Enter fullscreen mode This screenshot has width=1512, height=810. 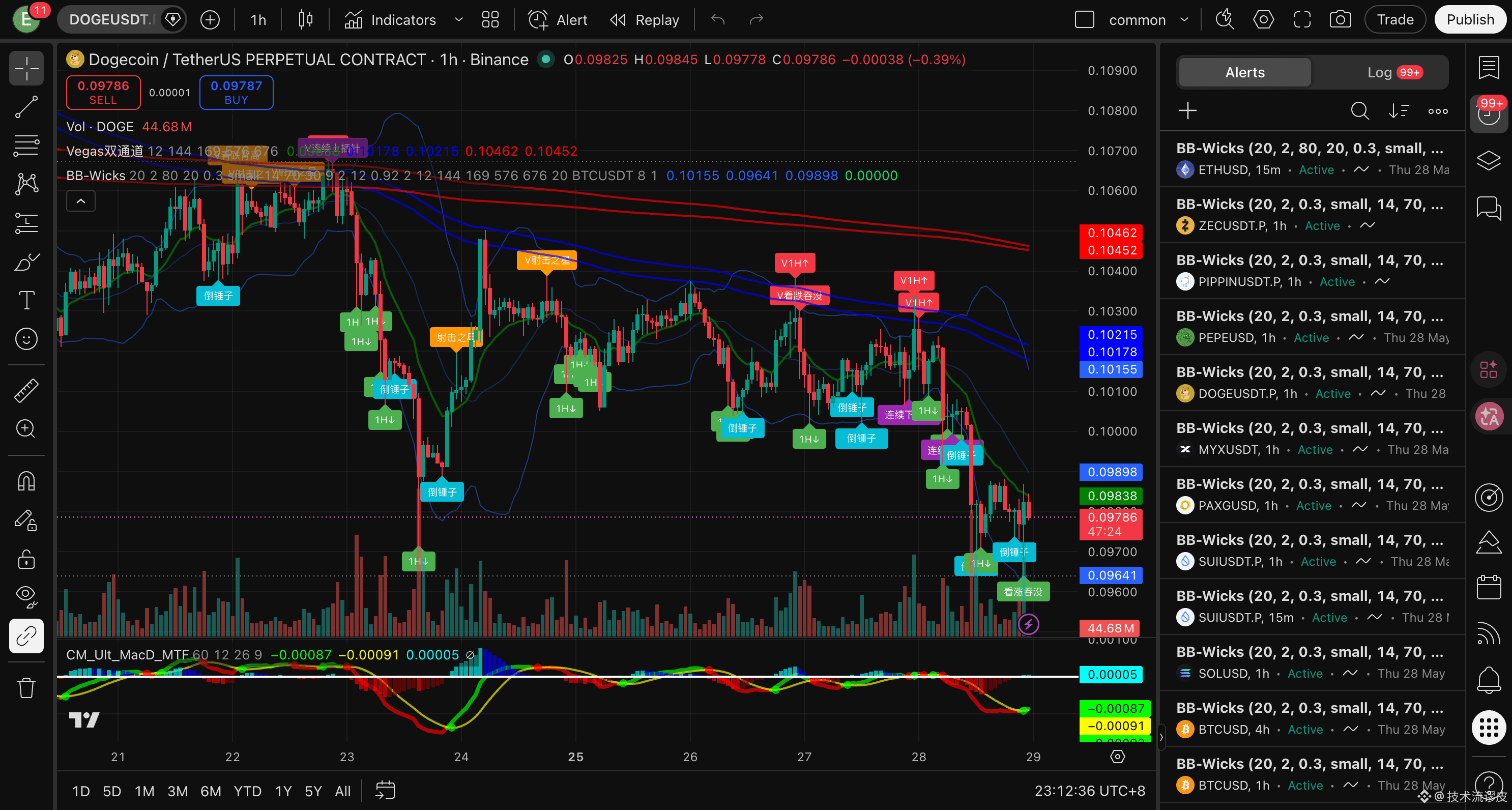[1302, 20]
